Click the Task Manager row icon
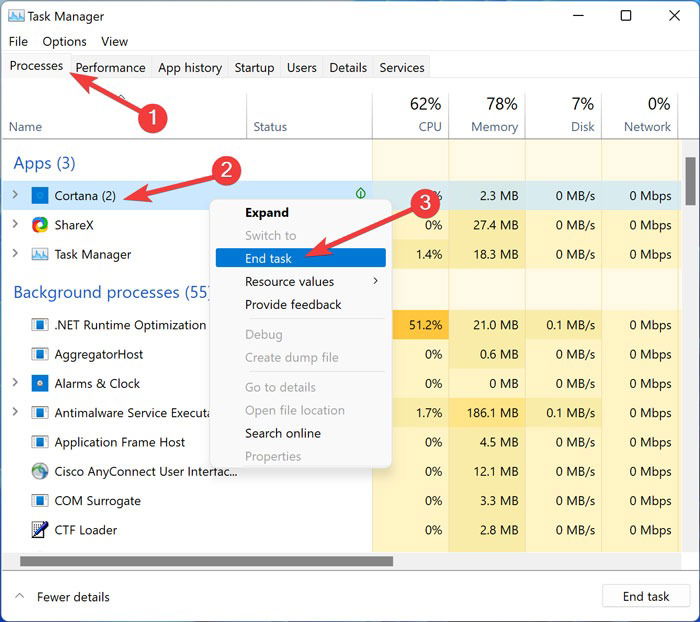The height and width of the screenshot is (622, 700). point(40,254)
